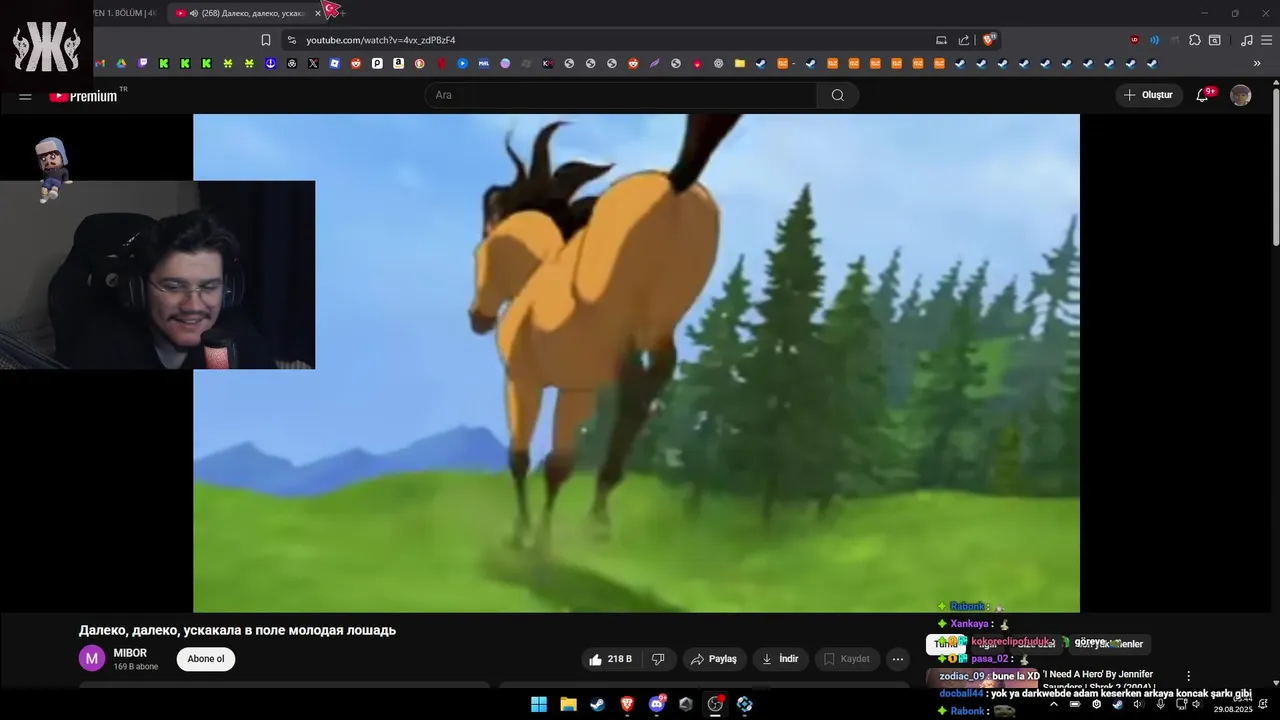Image resolution: width=1280 pixels, height=720 pixels.
Task: Open site settings icon beside URL
Action: [x=291, y=40]
